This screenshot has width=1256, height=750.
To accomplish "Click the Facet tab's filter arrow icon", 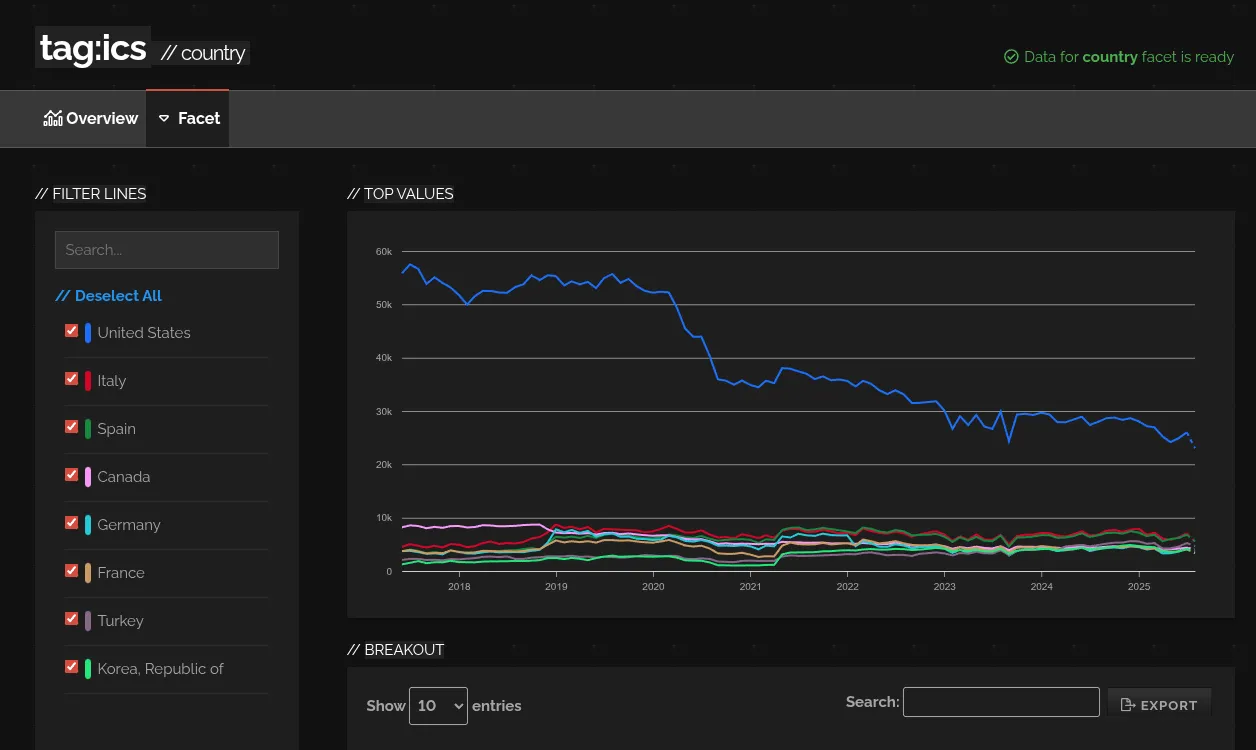I will click(x=164, y=118).
